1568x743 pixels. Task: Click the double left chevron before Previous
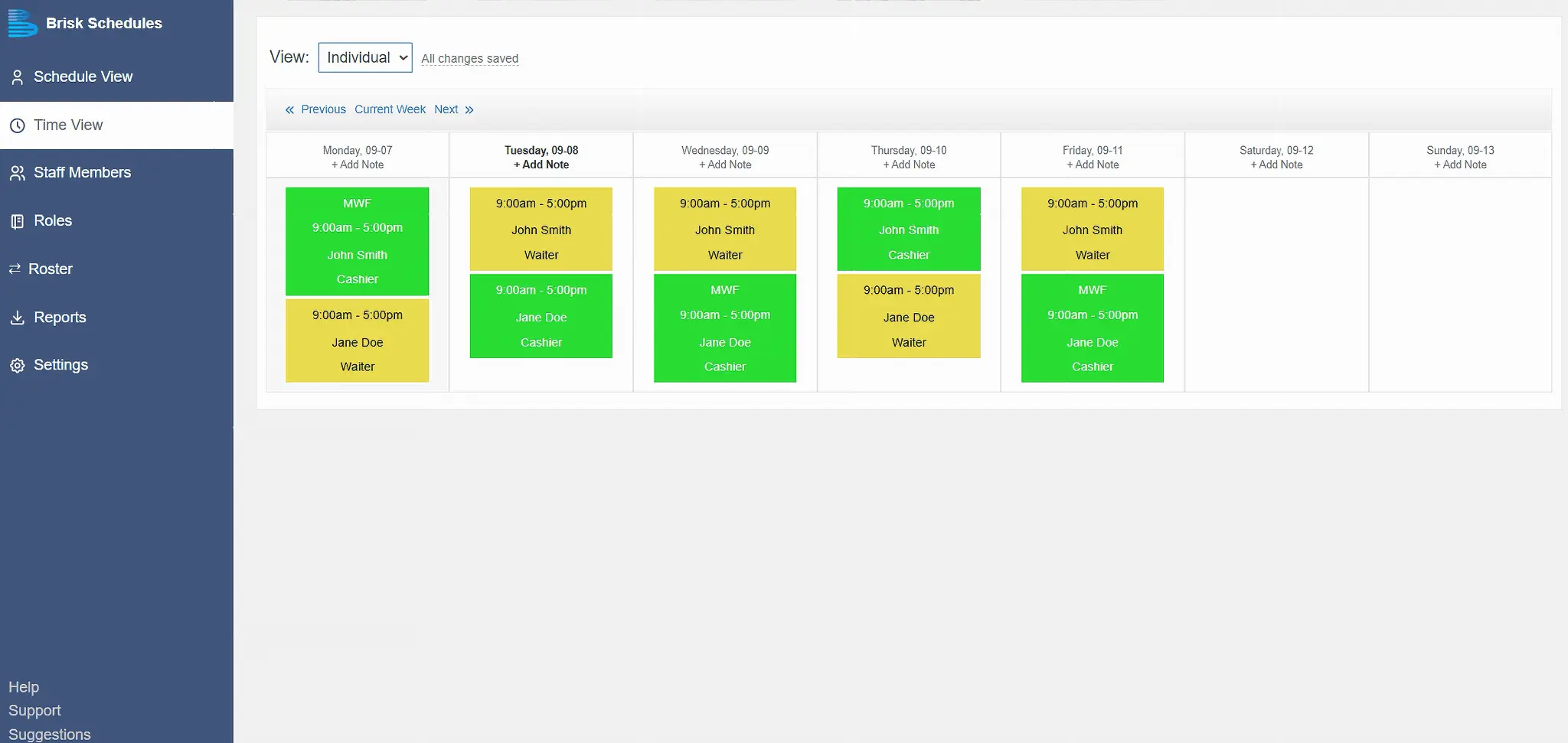pos(289,110)
